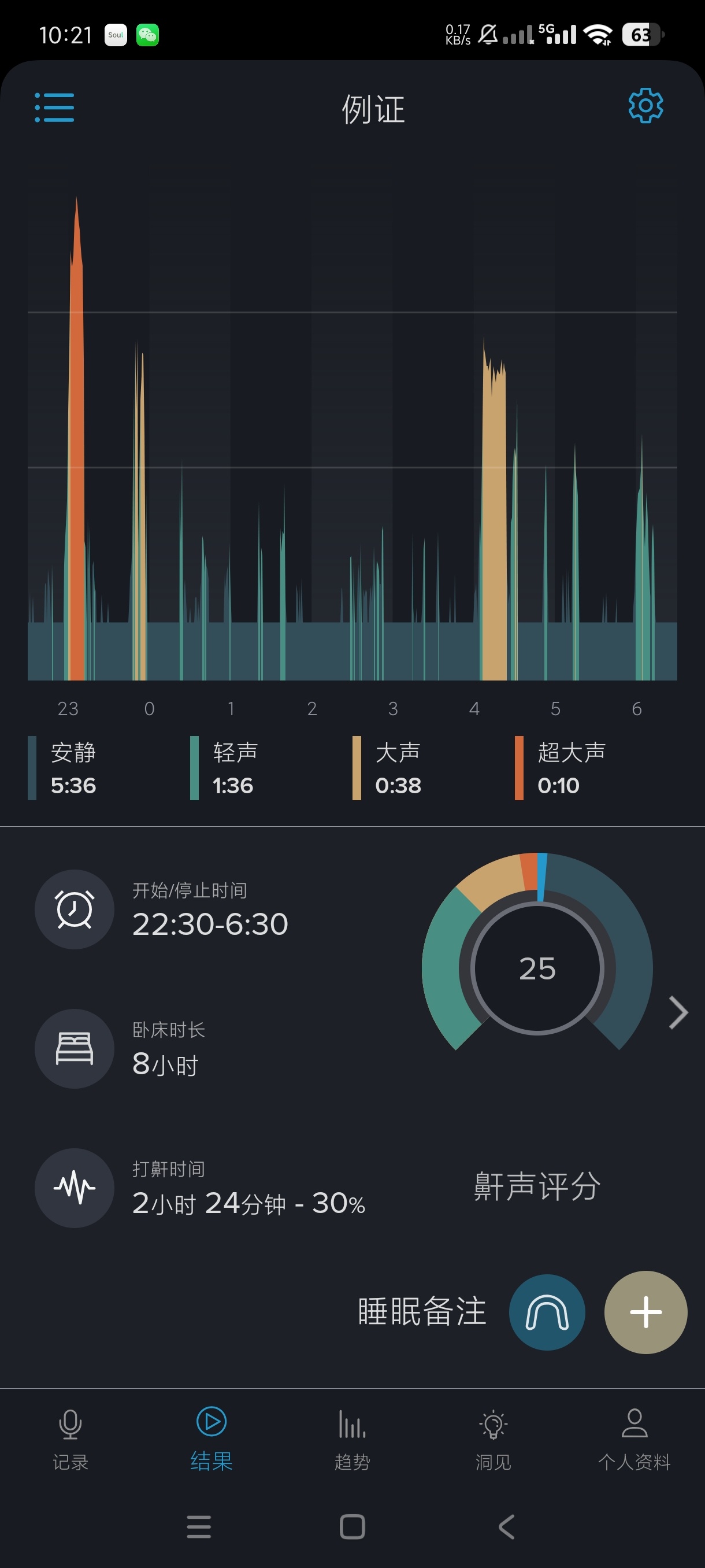Tap the snore score 25 gauge

[x=537, y=968]
